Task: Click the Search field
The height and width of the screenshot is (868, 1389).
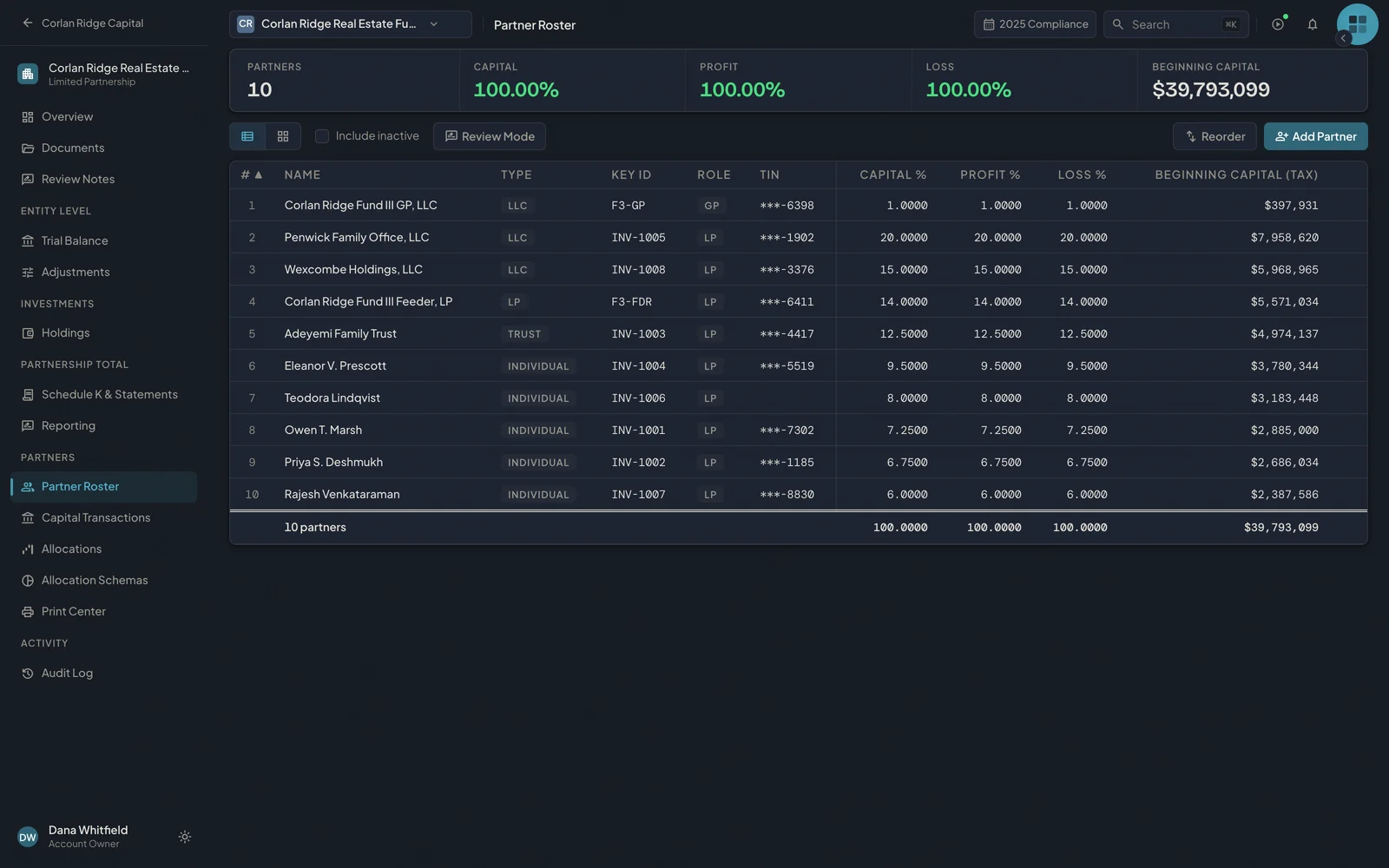Action: point(1176,24)
